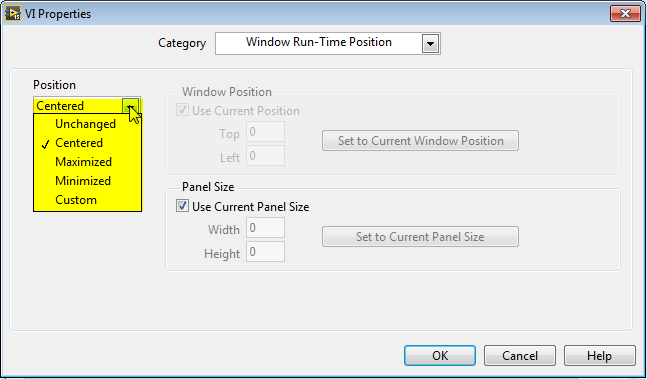Confirm with the OK button
Image resolution: width=647 pixels, height=379 pixels.
click(x=440, y=355)
